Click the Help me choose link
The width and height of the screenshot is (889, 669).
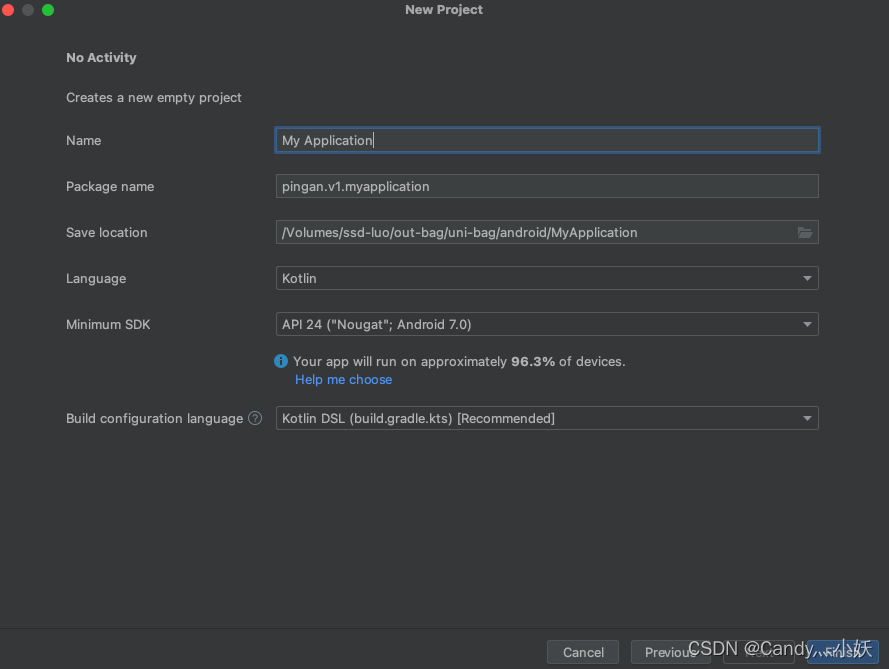(343, 379)
